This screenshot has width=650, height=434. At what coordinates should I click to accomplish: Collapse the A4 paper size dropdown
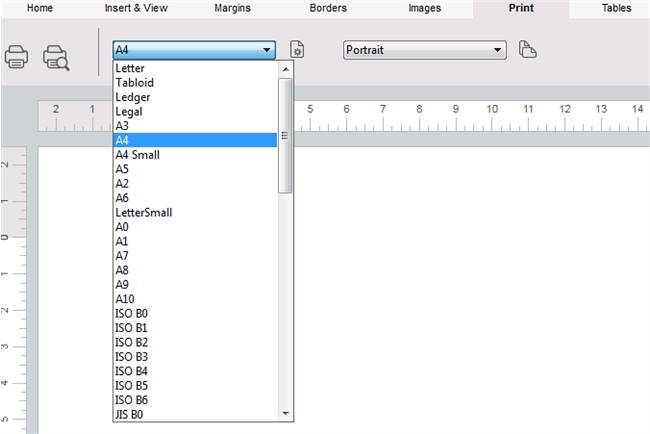click(x=266, y=50)
